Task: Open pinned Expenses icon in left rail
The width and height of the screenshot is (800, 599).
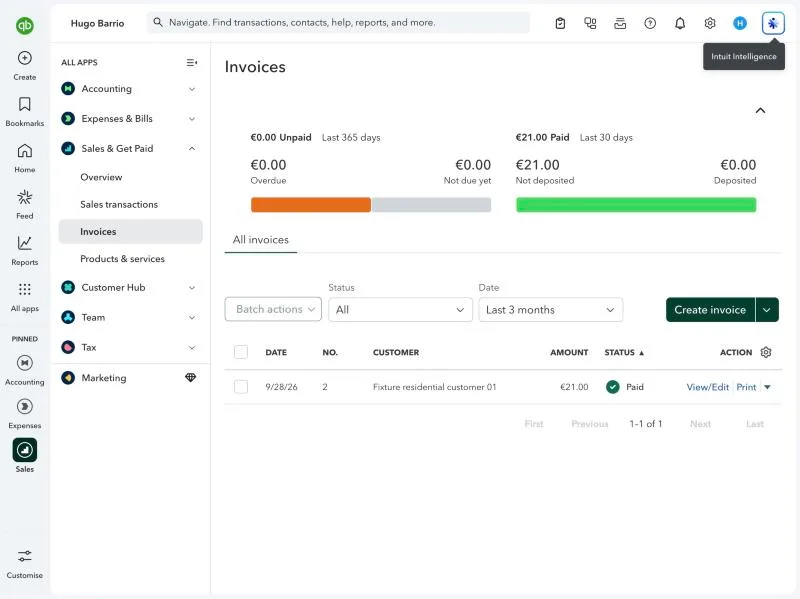Action: 24,407
